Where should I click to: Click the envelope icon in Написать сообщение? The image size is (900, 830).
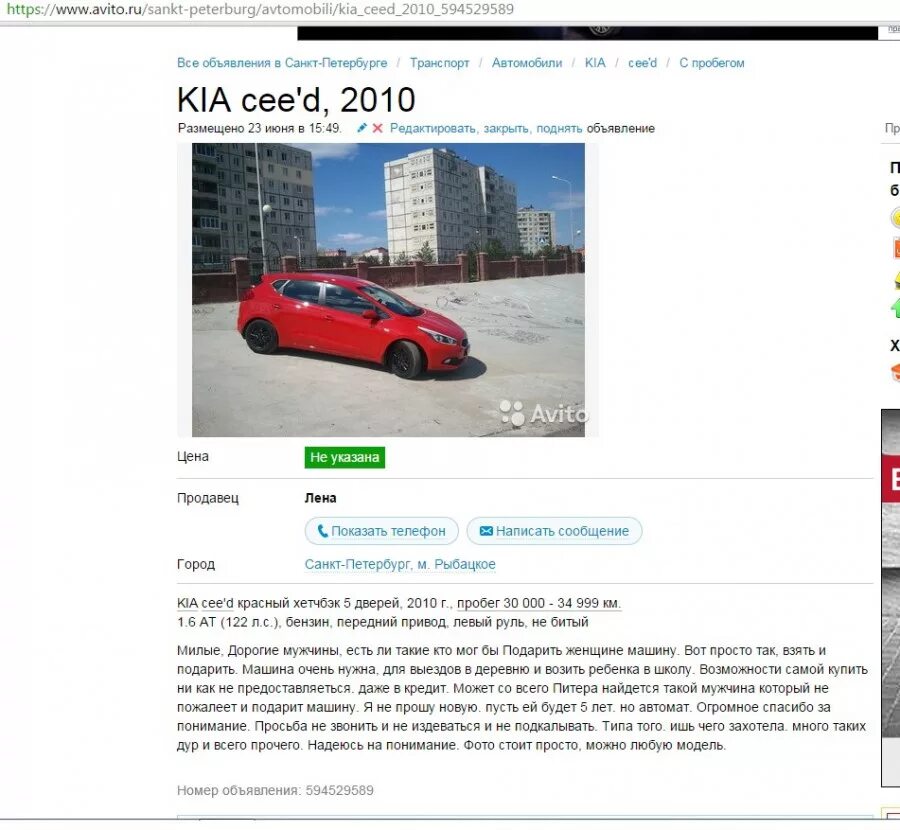[486, 531]
